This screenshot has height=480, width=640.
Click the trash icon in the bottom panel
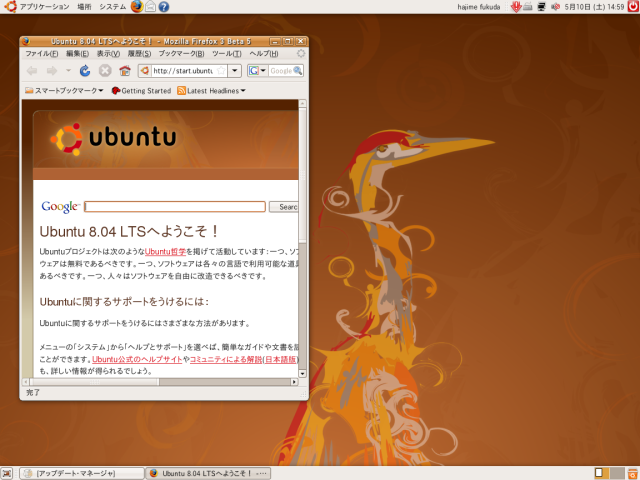click(x=633, y=473)
